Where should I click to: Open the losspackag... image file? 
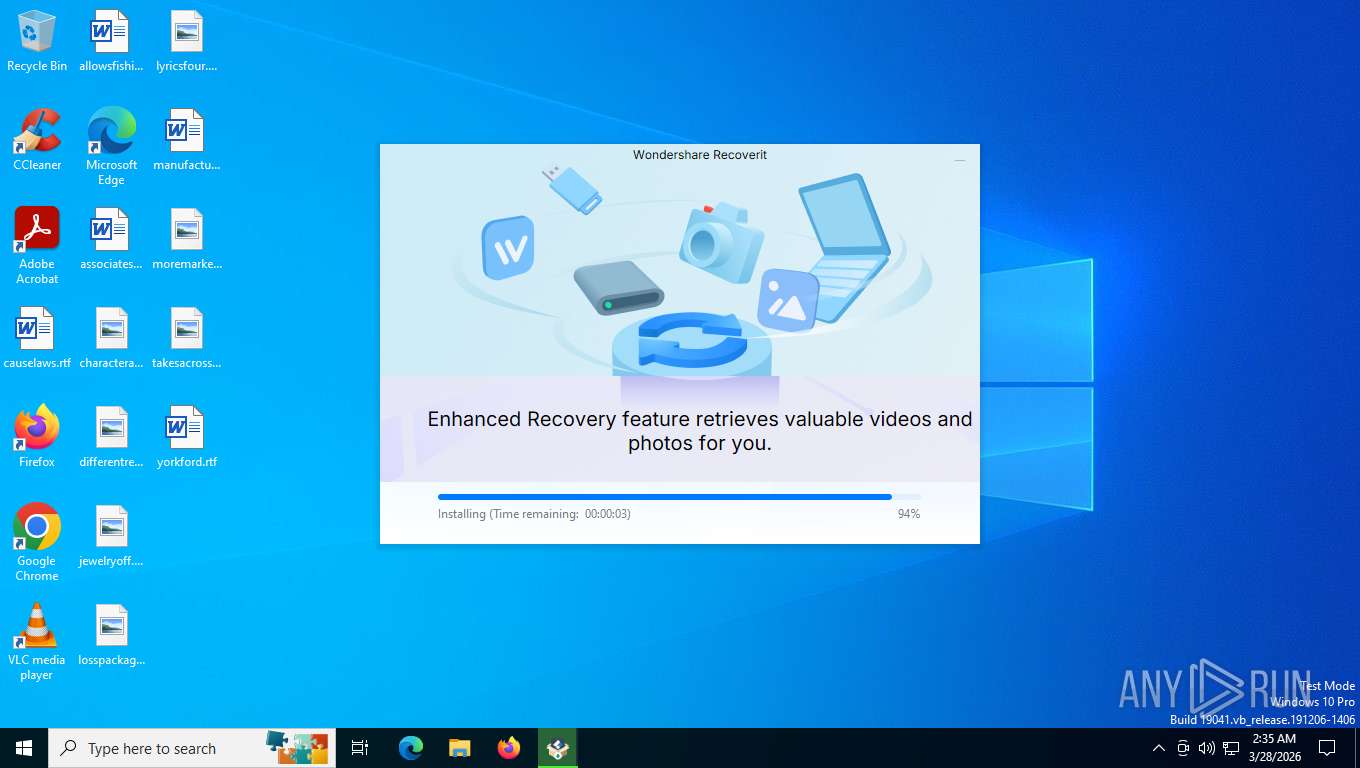coord(111,635)
